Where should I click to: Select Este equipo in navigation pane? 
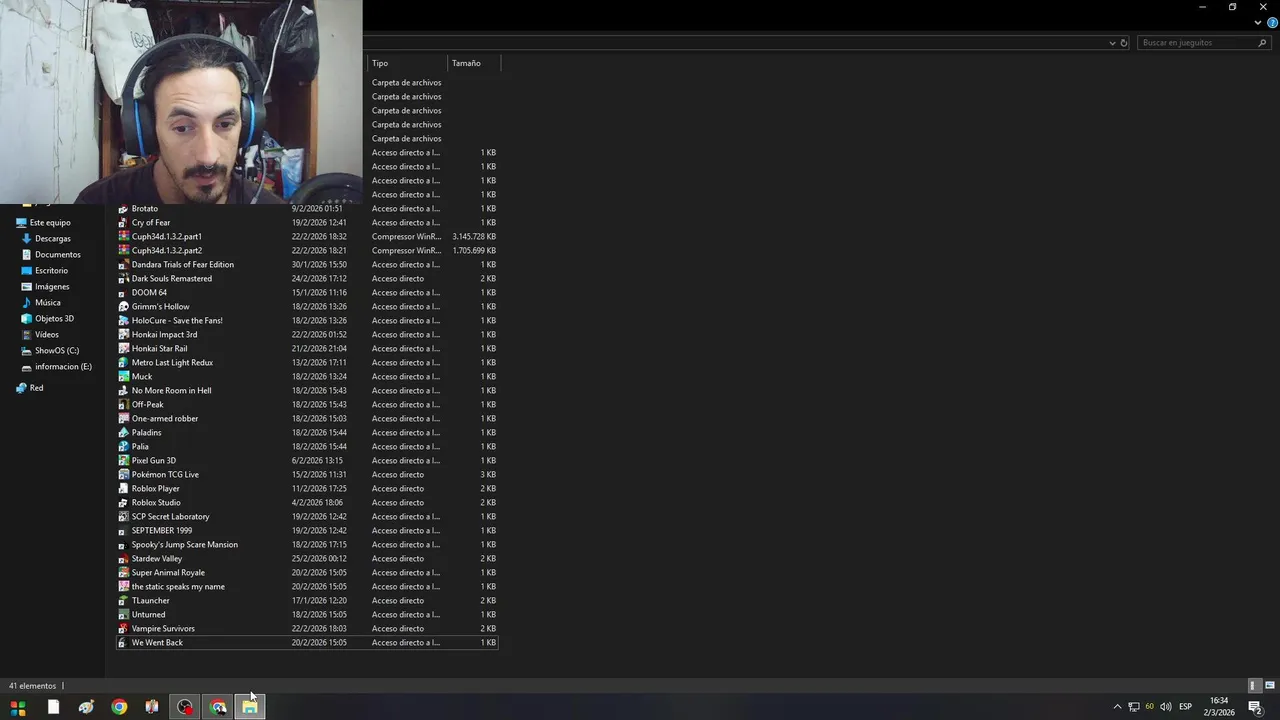[x=50, y=223]
